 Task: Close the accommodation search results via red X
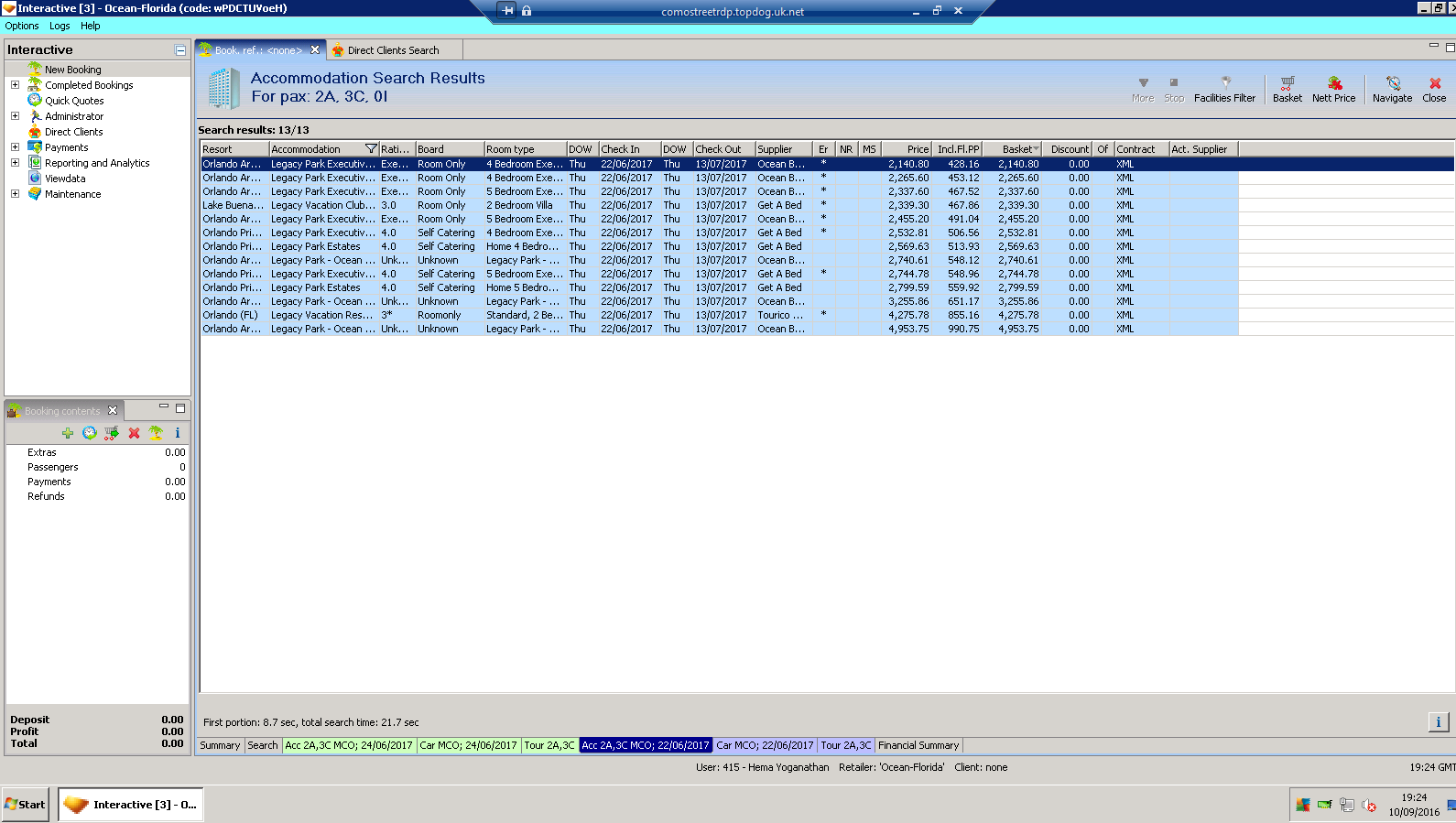pyautogui.click(x=1435, y=83)
